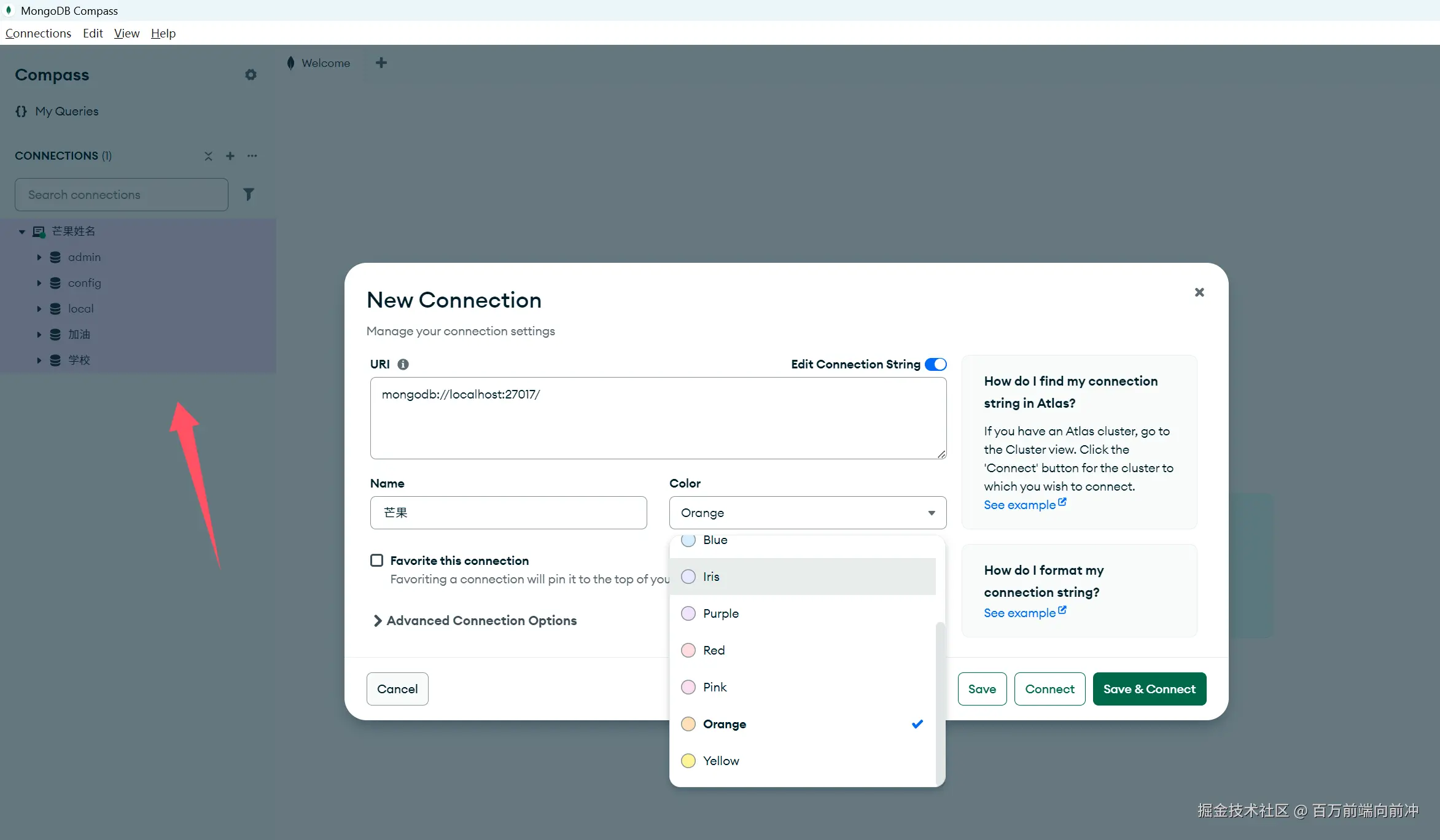Toggle the Edit Connection String switch
Screen dimensions: 1440x840
[936, 364]
